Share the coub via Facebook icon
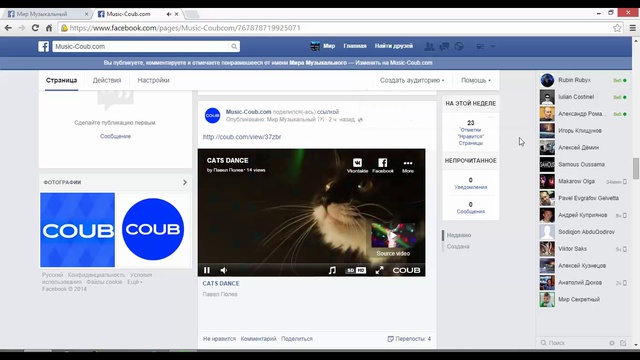 click(382, 165)
